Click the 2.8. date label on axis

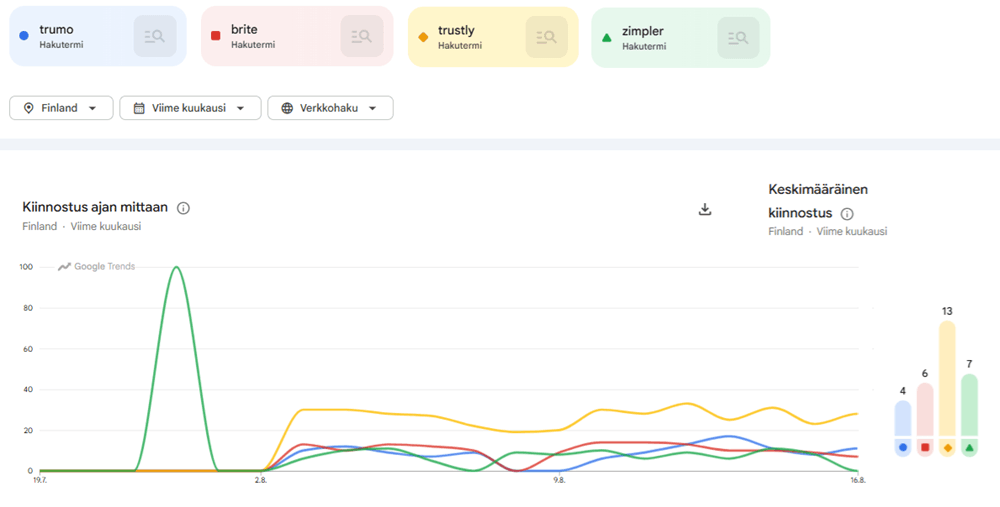[x=261, y=480]
